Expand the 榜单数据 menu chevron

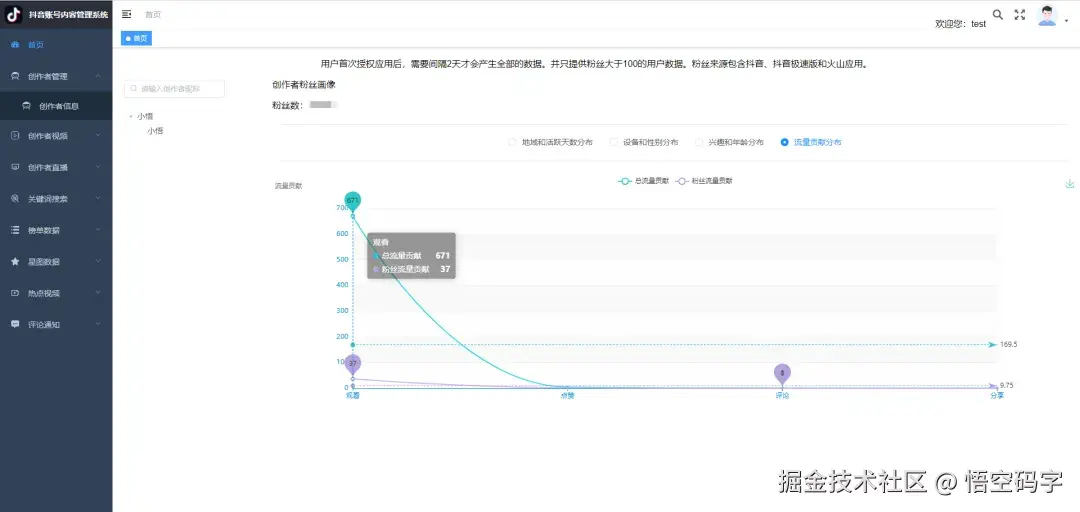point(98,230)
